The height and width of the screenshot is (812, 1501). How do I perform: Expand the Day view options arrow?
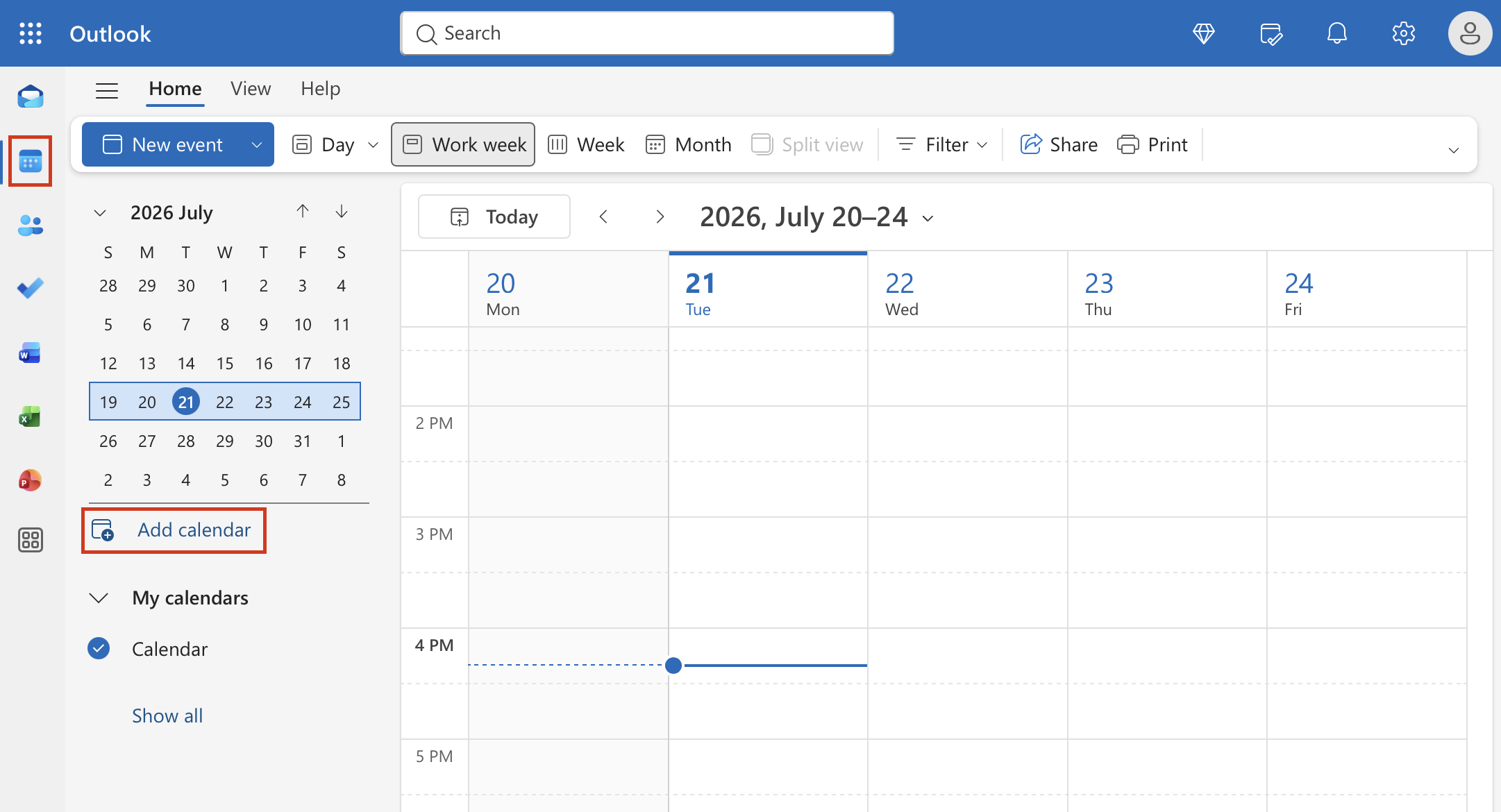[373, 144]
